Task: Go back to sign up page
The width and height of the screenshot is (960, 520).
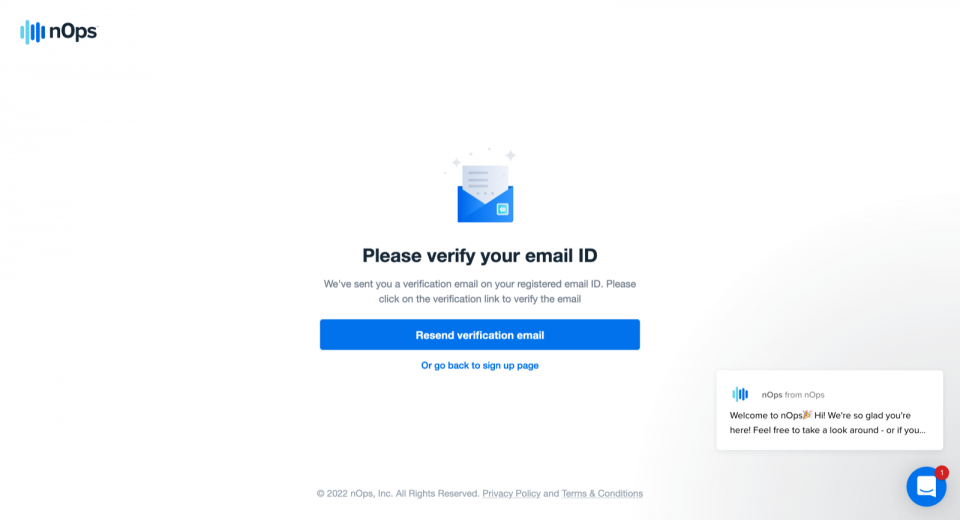Action: [x=479, y=365]
